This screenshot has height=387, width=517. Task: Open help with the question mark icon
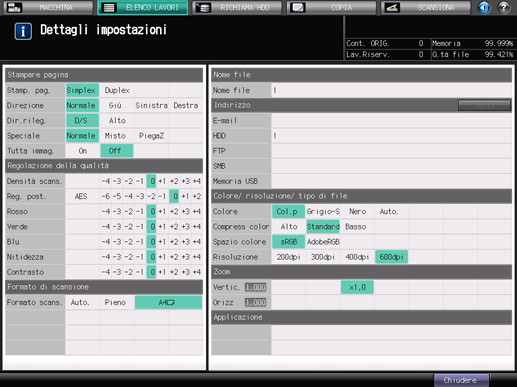[504, 7]
